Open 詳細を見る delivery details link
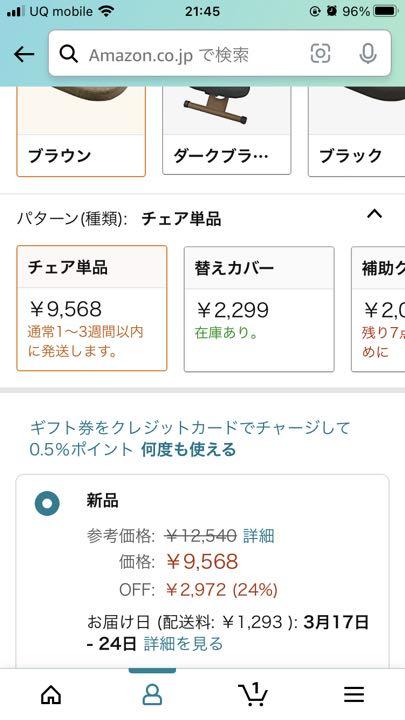 click(184, 644)
